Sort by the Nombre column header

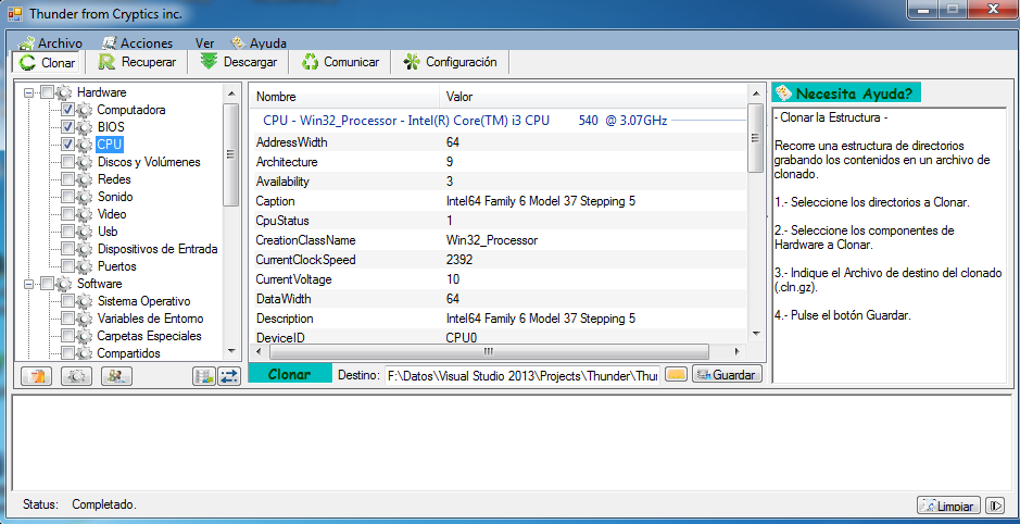pyautogui.click(x=344, y=97)
